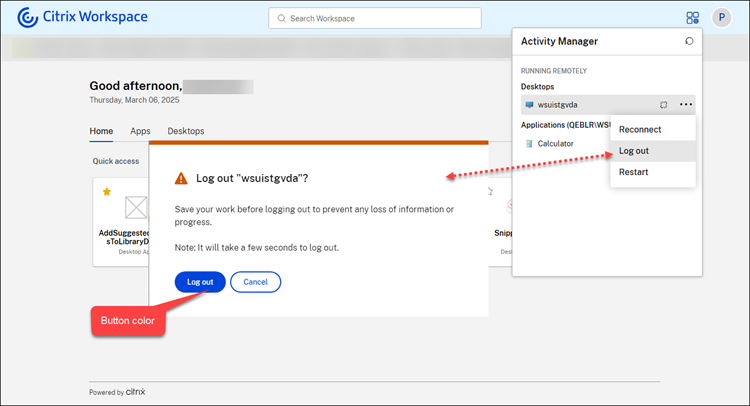Open the Activity Manager grid icon
The image size is (750, 406).
pos(692,18)
